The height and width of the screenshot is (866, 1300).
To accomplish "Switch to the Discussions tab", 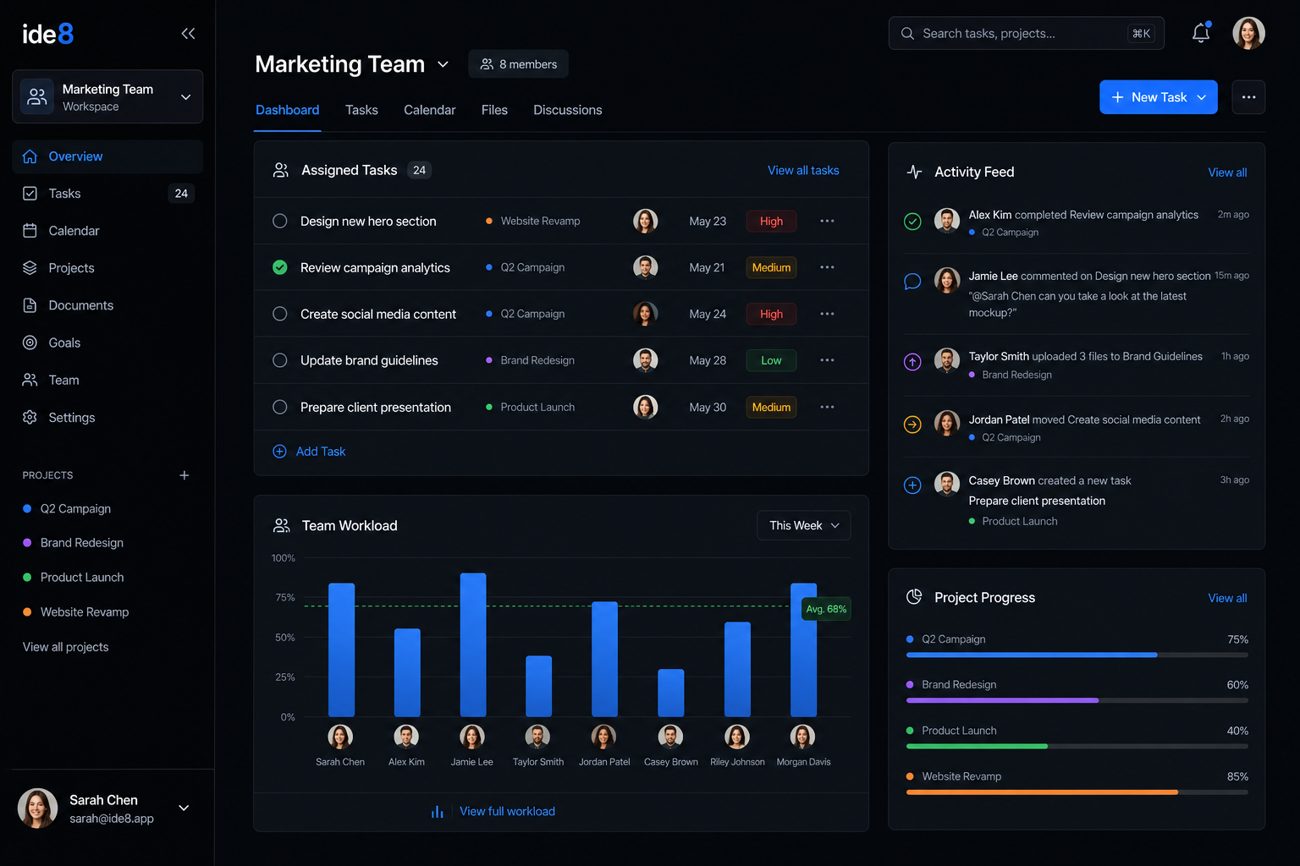I will tap(568, 110).
